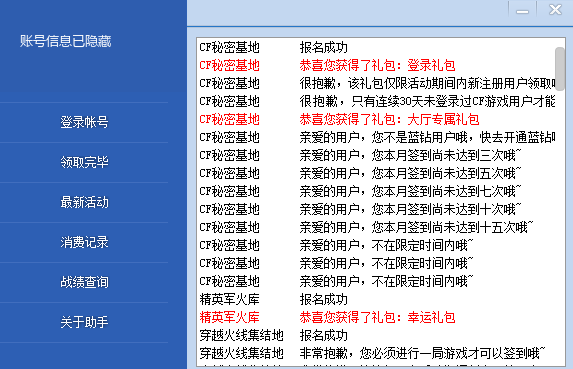Select the row 签到尚未达到五次哦
573x369 pixels.
point(376,173)
